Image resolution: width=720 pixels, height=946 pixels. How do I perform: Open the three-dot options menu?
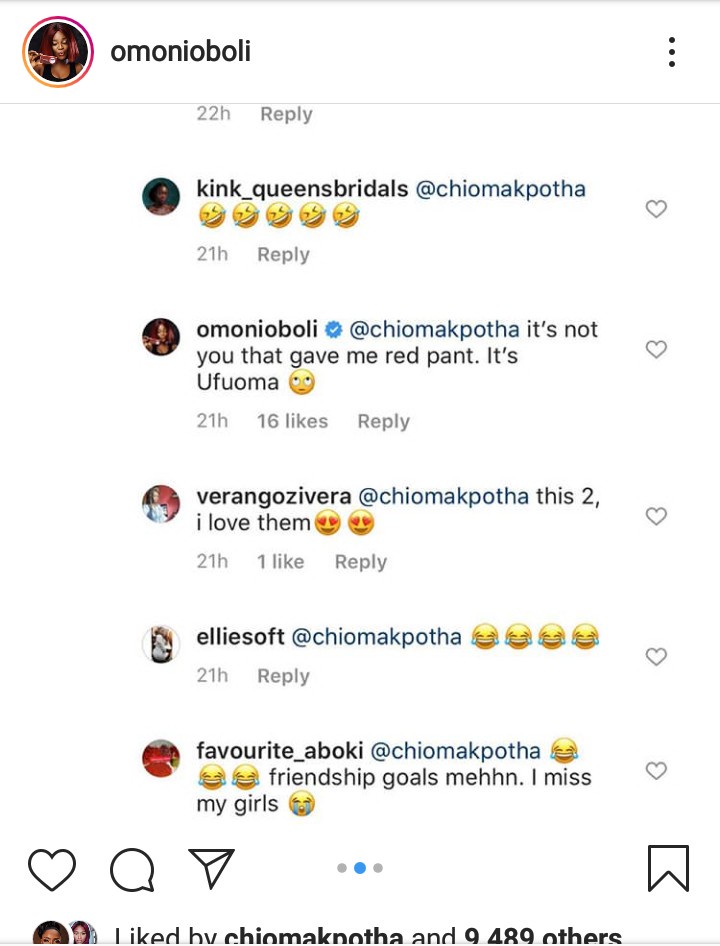coord(672,52)
